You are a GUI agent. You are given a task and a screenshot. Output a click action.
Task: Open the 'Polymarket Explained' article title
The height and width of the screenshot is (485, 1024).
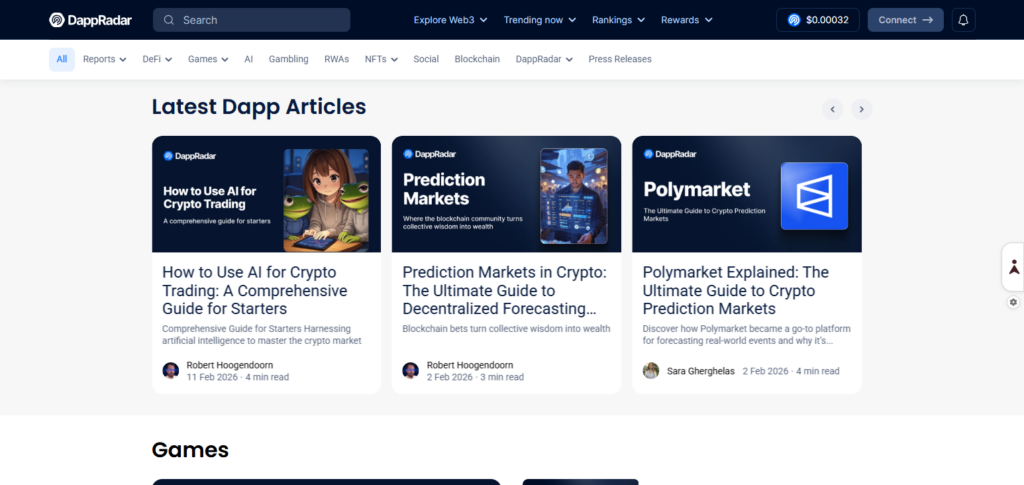(735, 290)
